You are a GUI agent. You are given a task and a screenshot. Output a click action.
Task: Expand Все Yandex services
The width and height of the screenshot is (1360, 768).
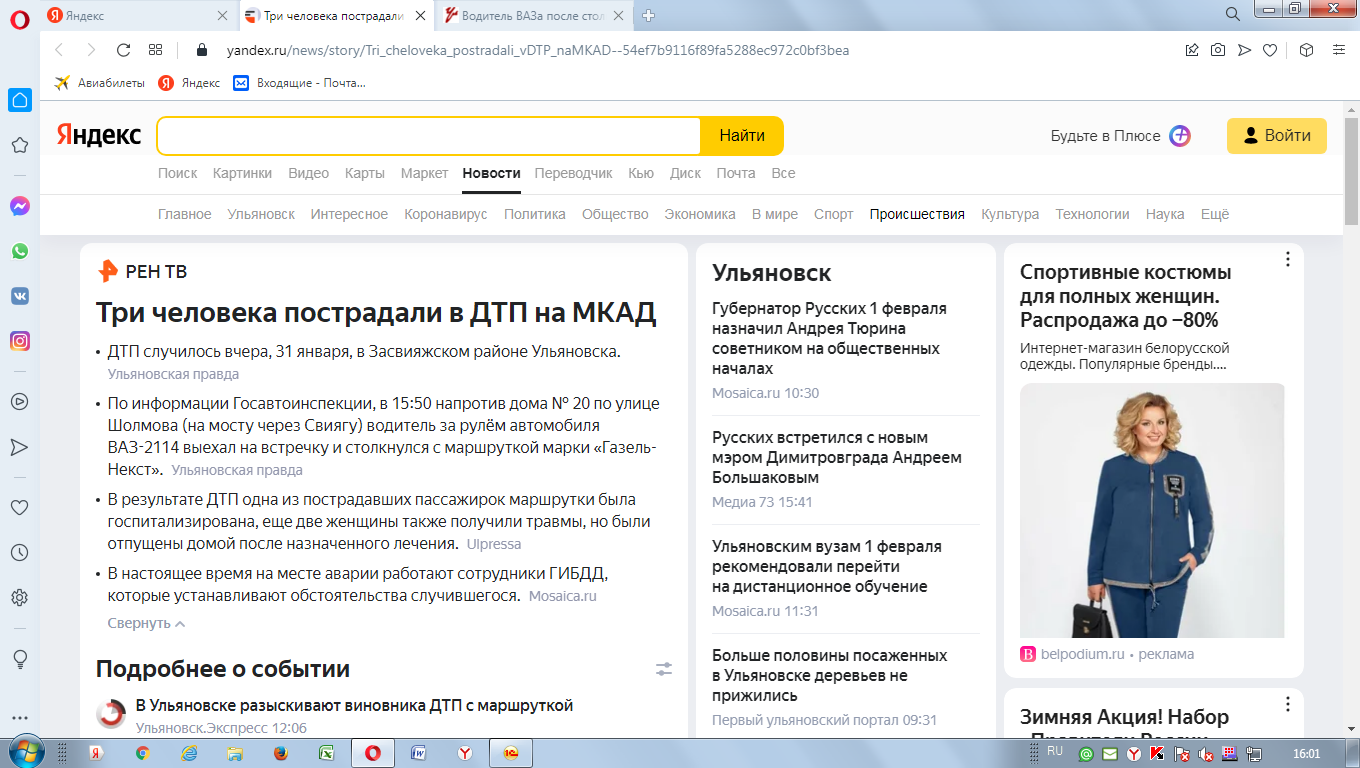(x=783, y=173)
